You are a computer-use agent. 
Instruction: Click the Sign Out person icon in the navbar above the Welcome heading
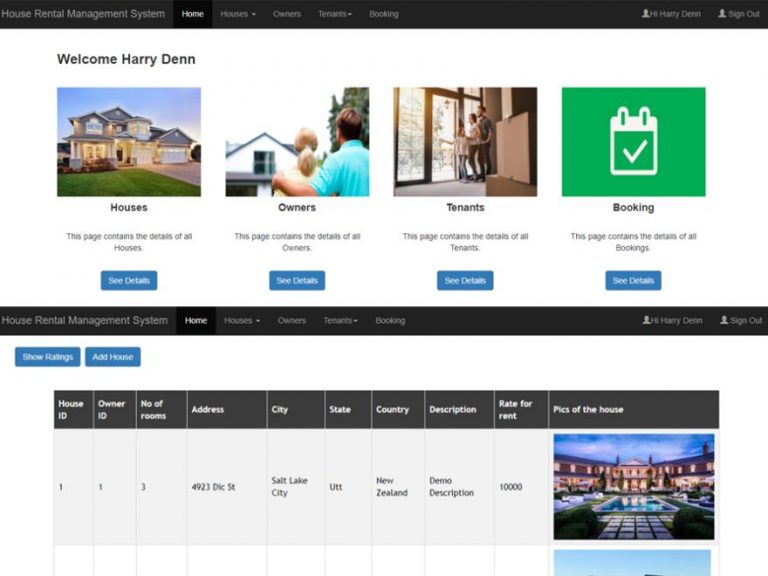tap(722, 14)
